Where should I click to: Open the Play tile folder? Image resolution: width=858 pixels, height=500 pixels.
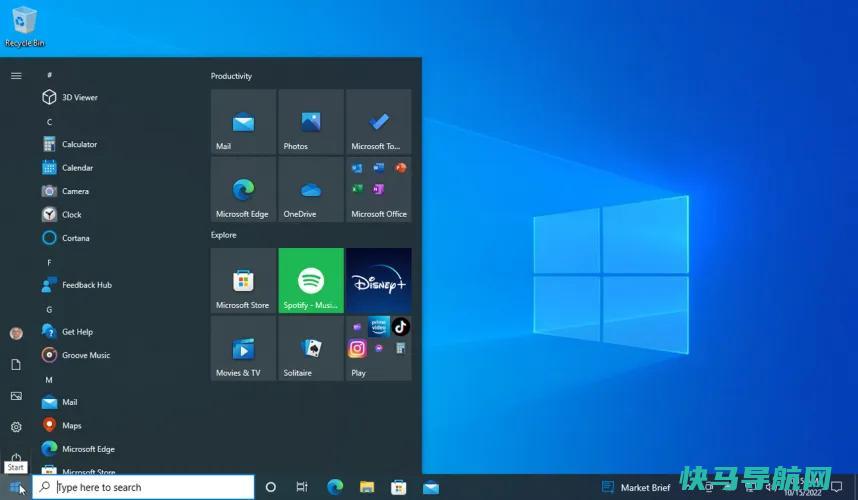(379, 348)
